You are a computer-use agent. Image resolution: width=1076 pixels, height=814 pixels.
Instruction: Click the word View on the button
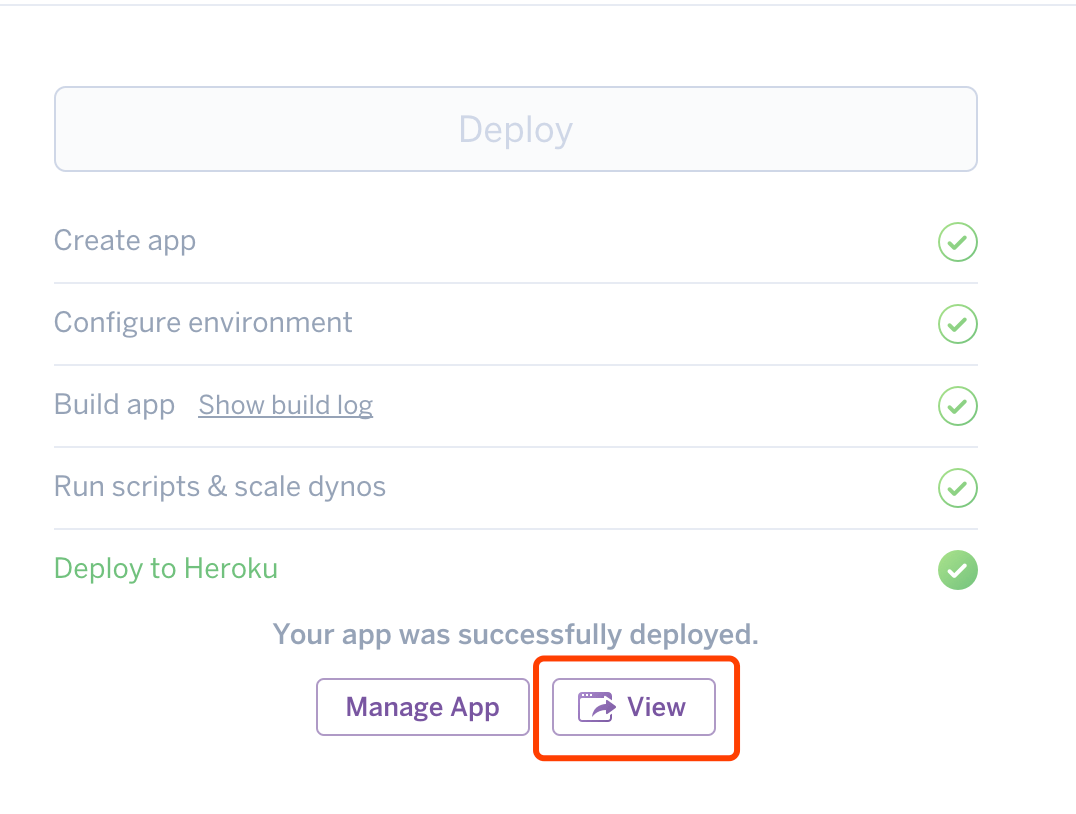point(657,707)
